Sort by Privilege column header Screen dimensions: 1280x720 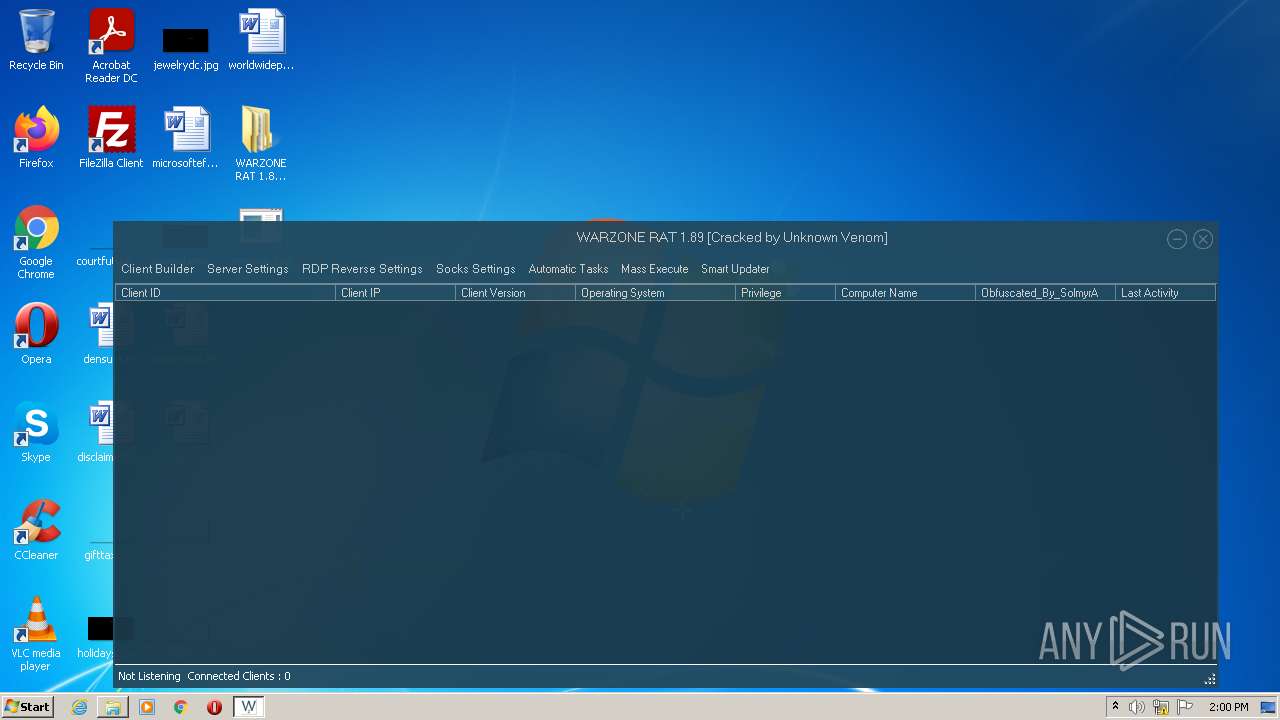(x=786, y=293)
